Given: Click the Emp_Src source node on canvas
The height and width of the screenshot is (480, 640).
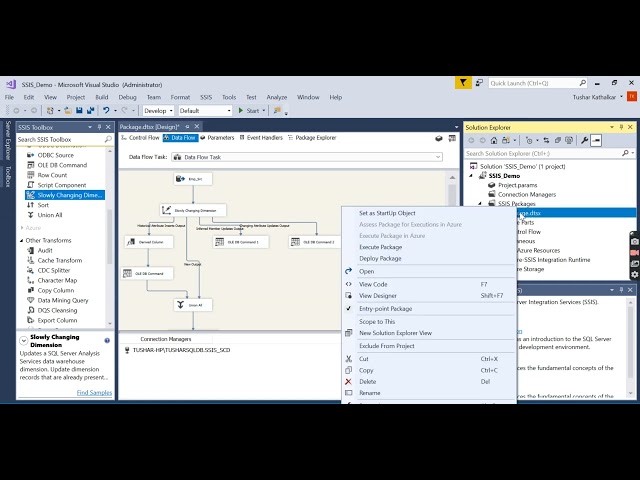Looking at the screenshot, I should pos(193,179).
